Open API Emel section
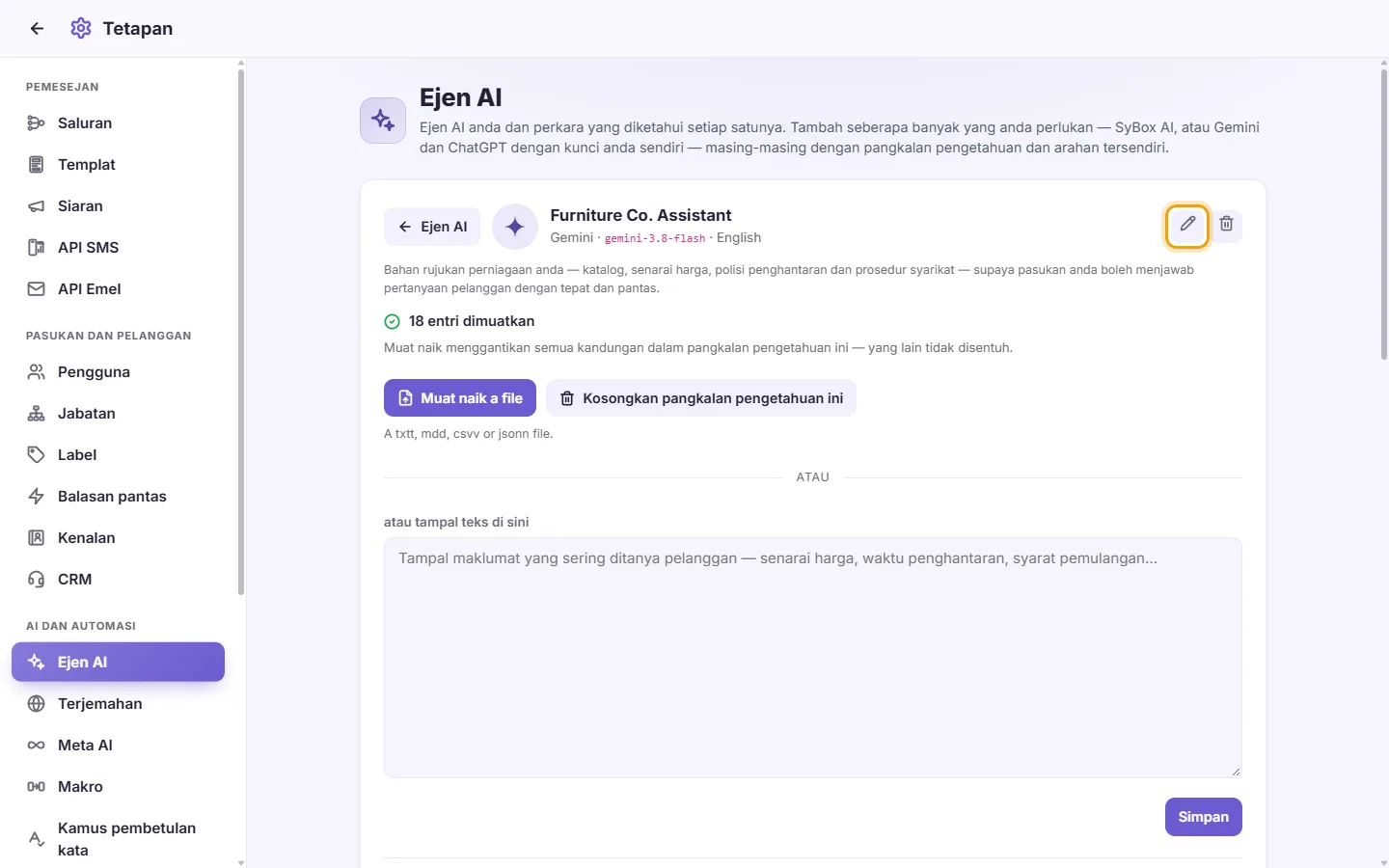The height and width of the screenshot is (868, 1389). 118,289
